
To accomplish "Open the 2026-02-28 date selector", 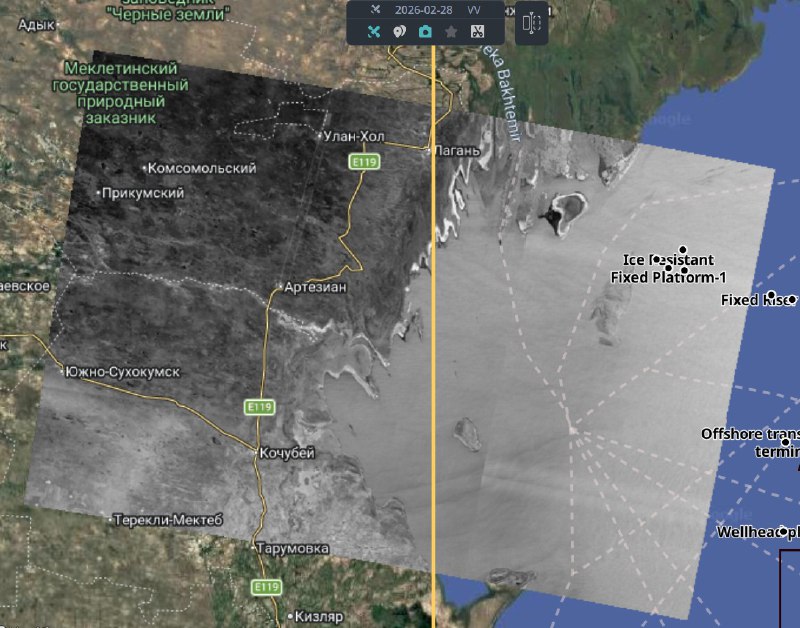I will pos(421,9).
